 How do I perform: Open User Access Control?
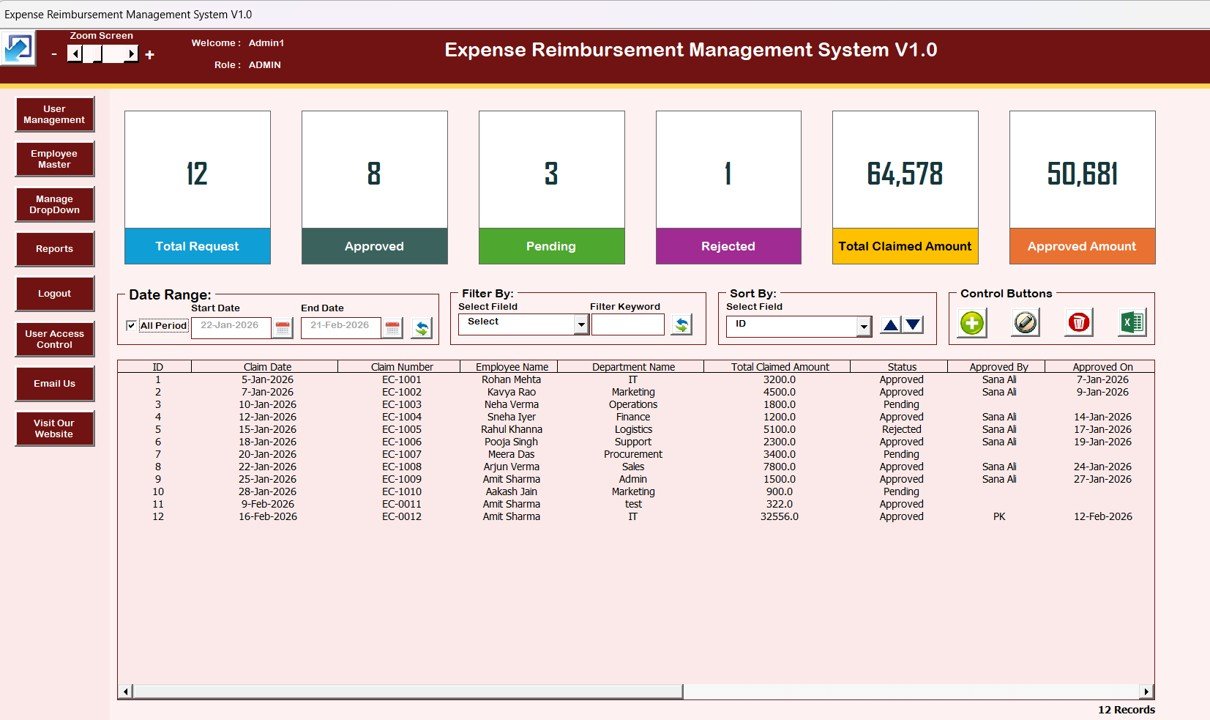click(x=54, y=338)
